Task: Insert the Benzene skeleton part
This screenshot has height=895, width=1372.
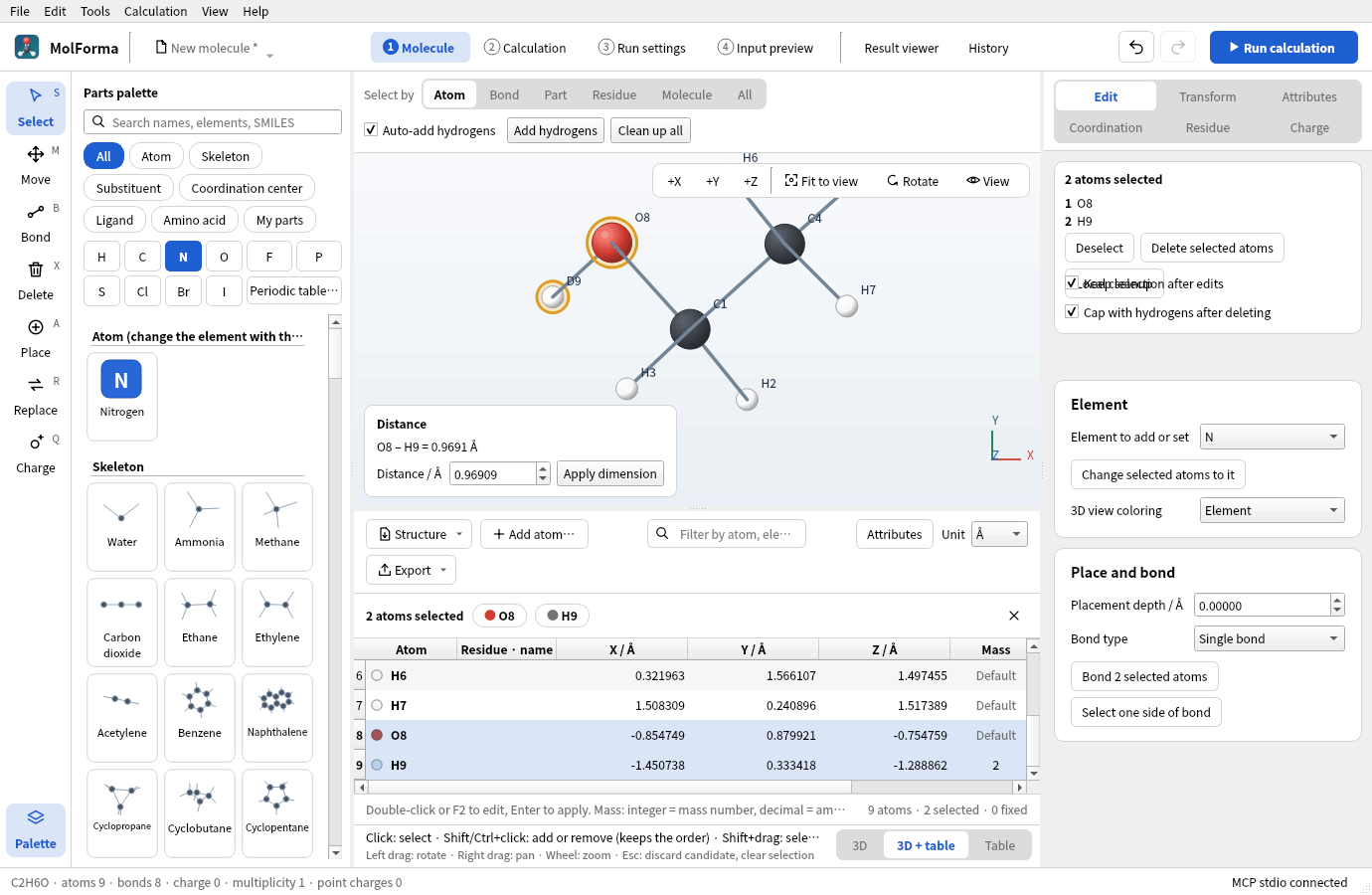Action: (200, 718)
